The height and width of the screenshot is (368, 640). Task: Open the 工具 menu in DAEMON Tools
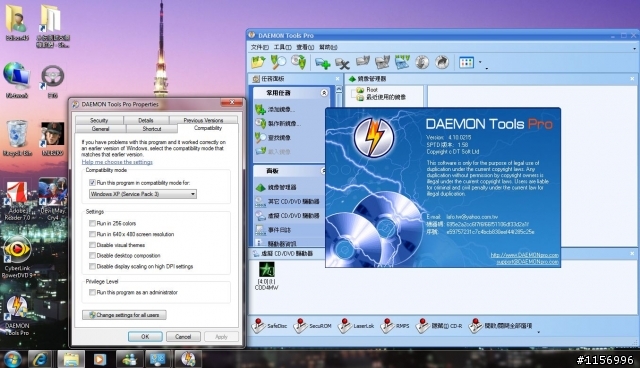(x=282, y=47)
